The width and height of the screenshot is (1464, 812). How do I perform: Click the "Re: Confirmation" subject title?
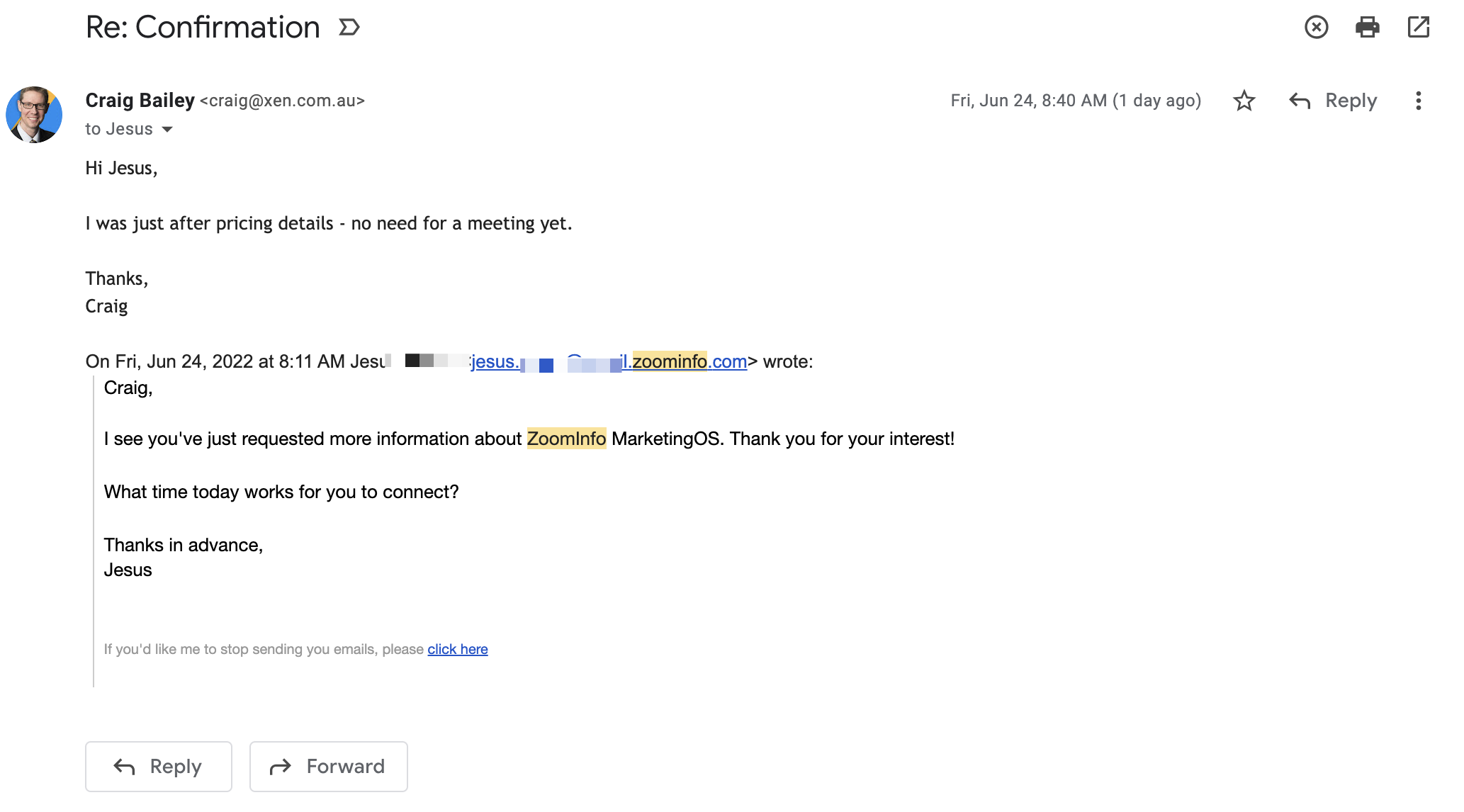pyautogui.click(x=203, y=28)
